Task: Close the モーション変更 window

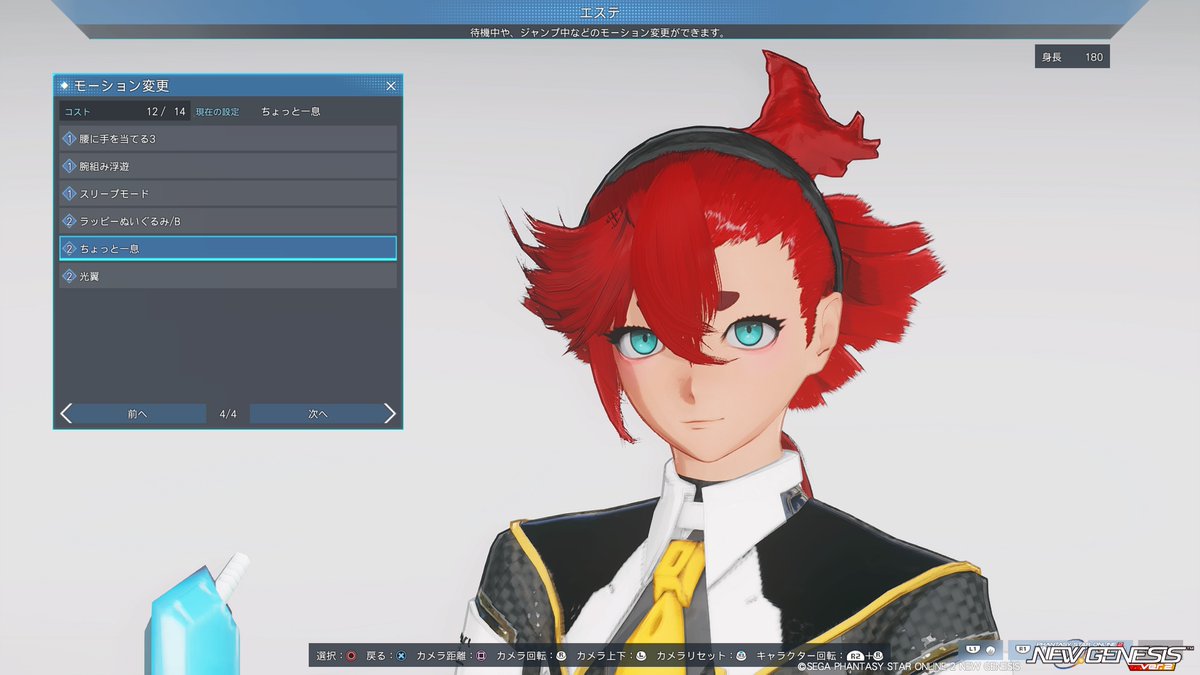Action: (391, 86)
